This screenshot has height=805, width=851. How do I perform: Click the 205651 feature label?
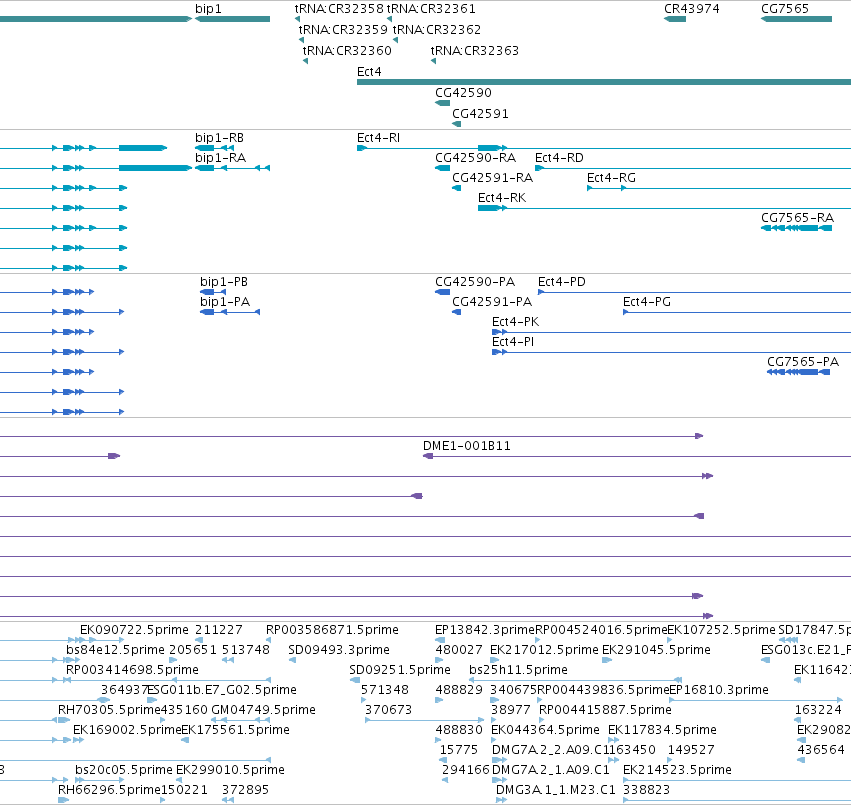click(193, 650)
